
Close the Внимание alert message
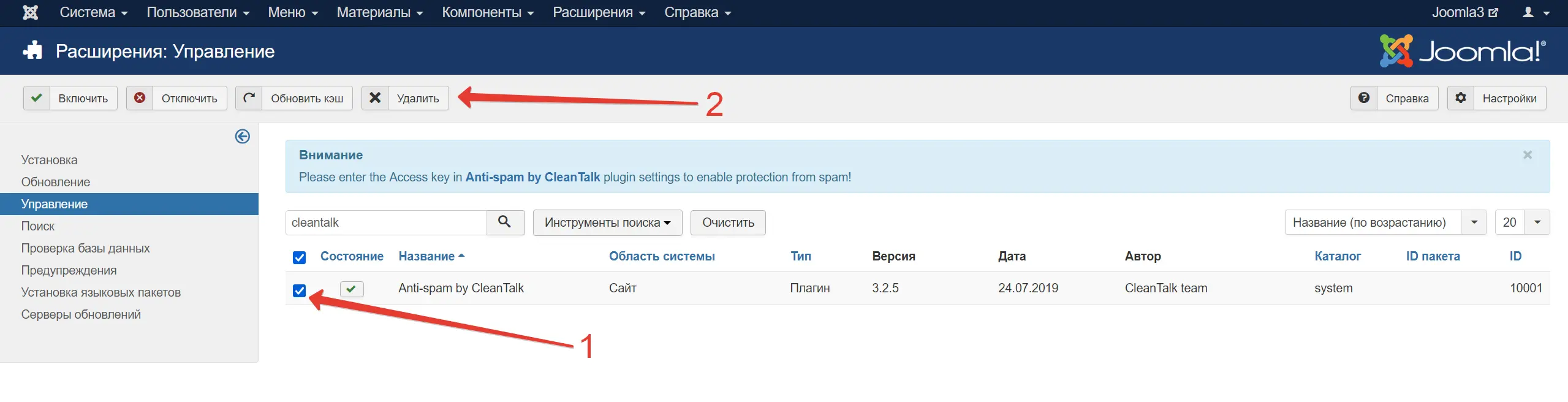click(x=1527, y=155)
